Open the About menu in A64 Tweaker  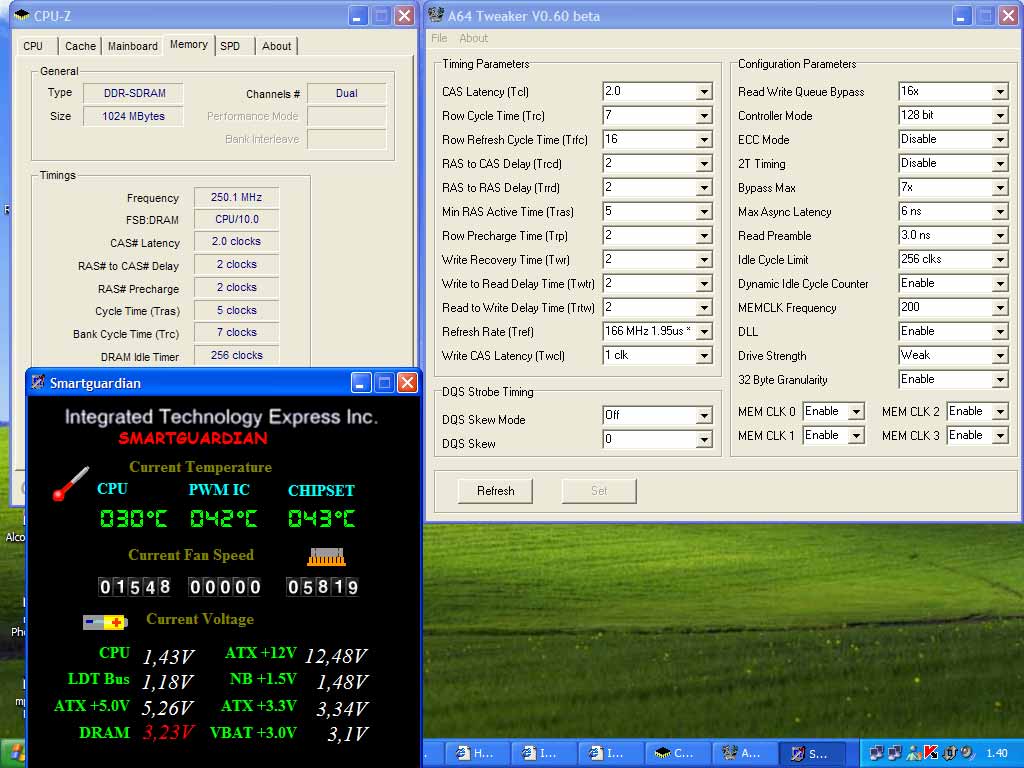[473, 39]
